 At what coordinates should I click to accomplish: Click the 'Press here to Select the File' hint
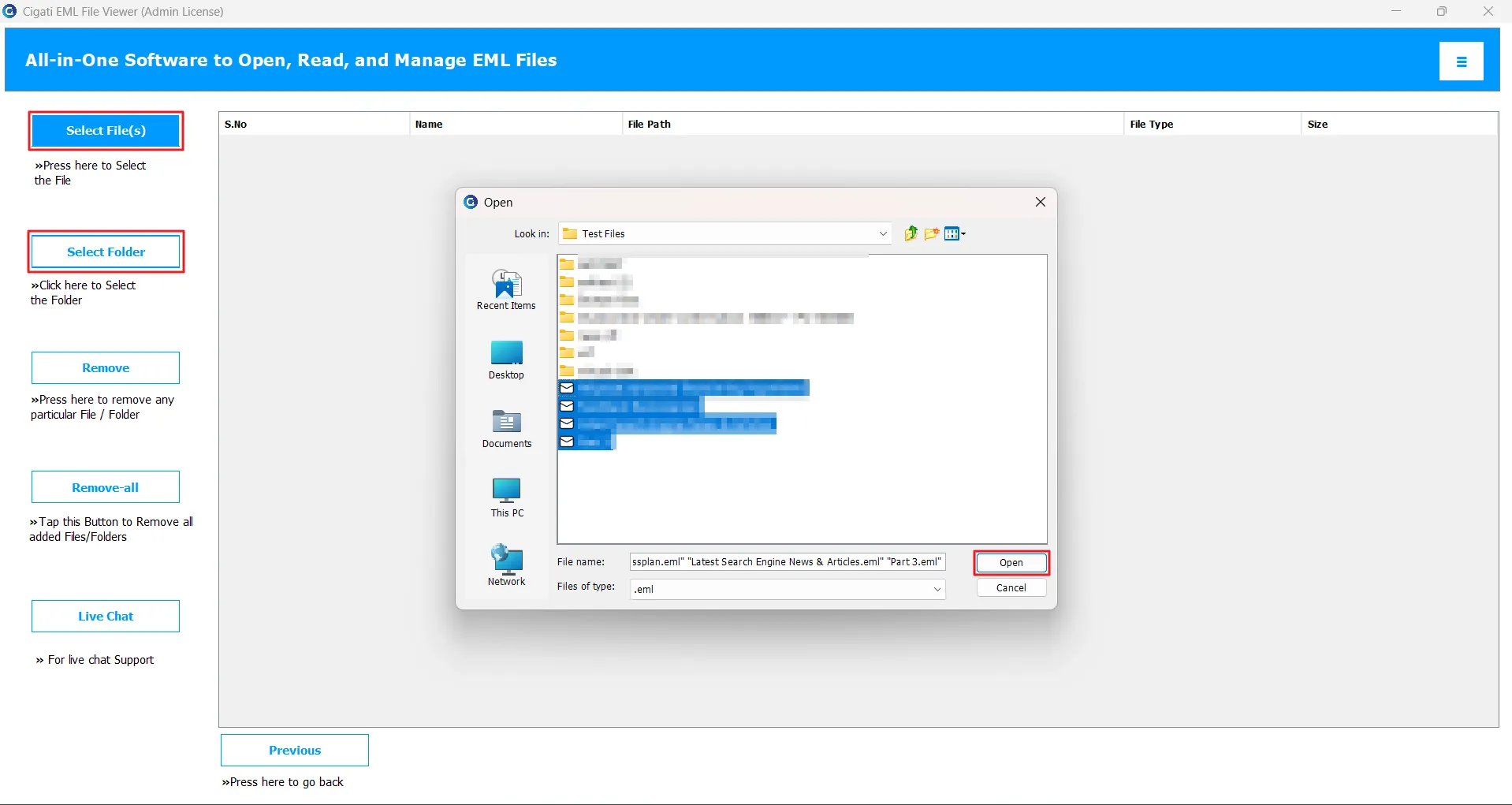point(90,173)
